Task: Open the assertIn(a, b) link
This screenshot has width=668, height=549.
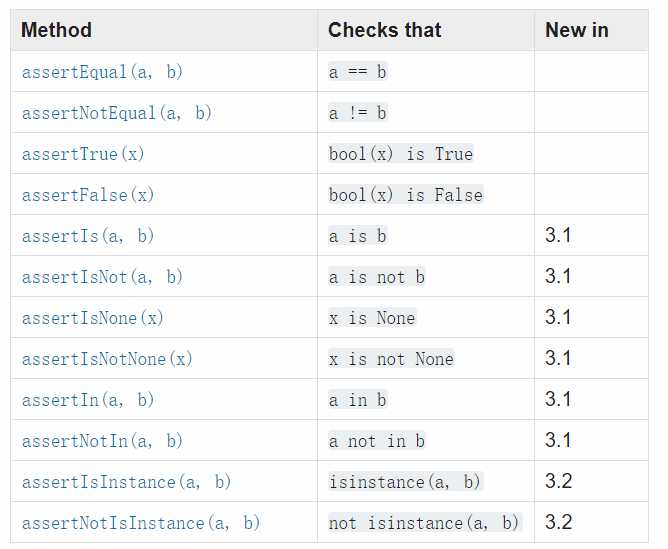Action: 88,400
